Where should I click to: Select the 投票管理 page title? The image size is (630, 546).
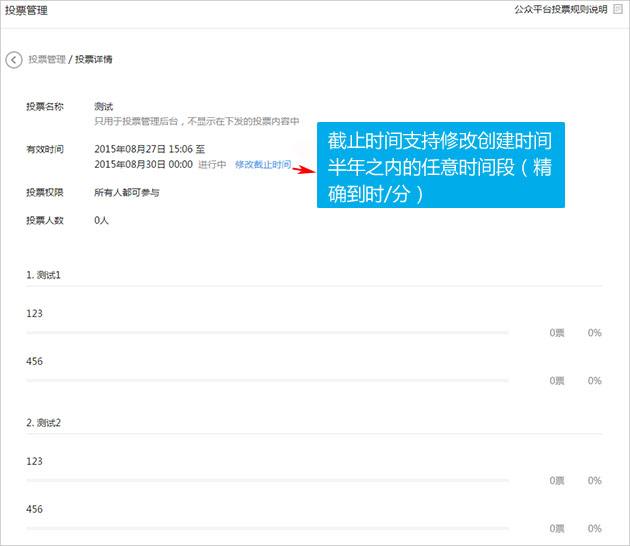point(26,10)
